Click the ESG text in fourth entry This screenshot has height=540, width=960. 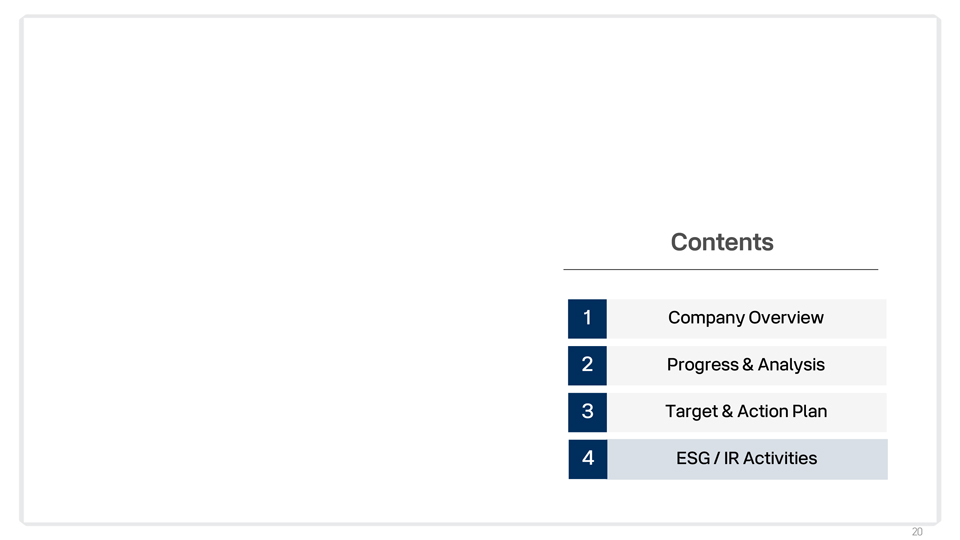[x=693, y=458]
